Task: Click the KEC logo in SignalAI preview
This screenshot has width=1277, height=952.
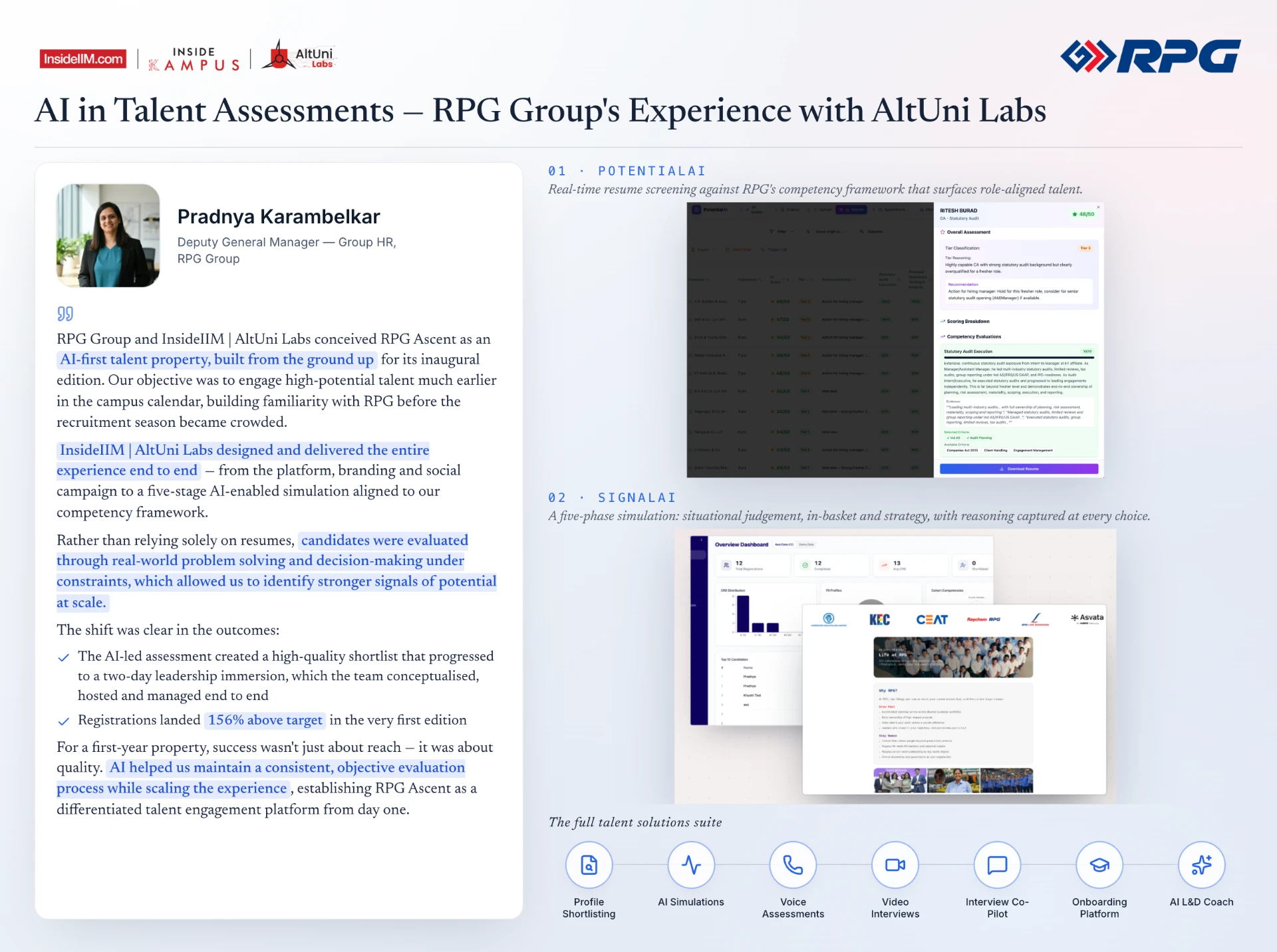Action: pos(879,619)
